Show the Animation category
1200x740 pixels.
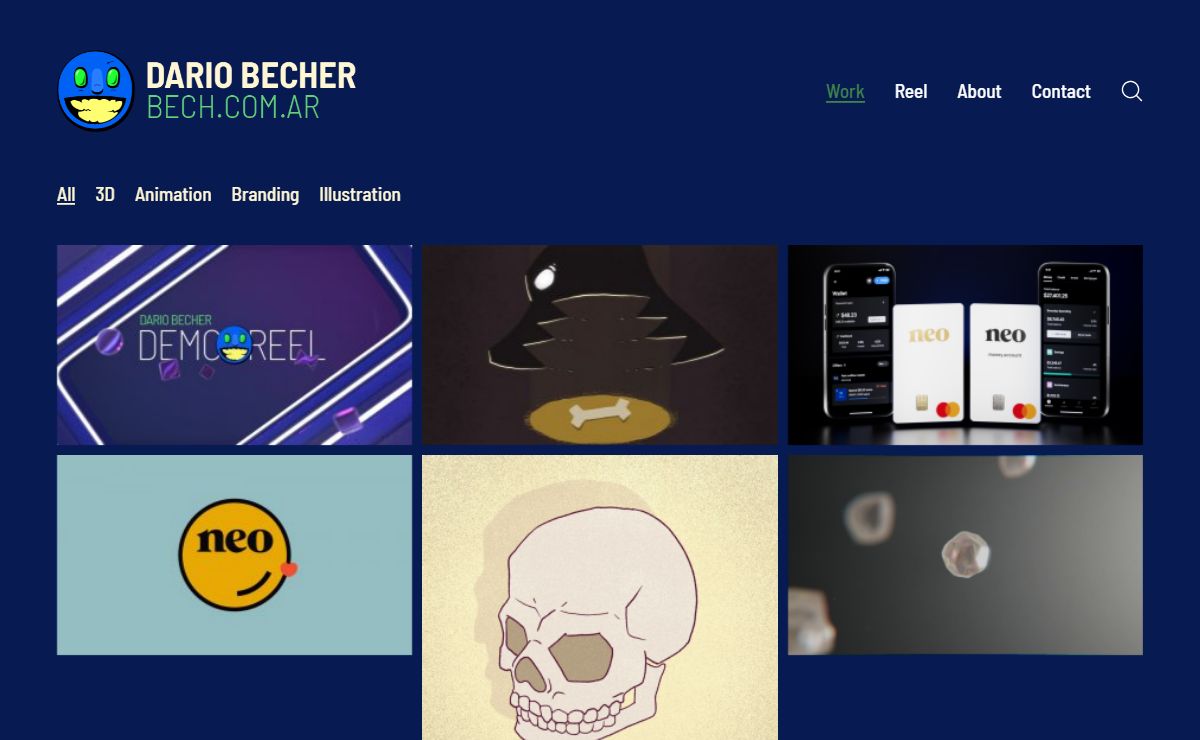tap(173, 194)
